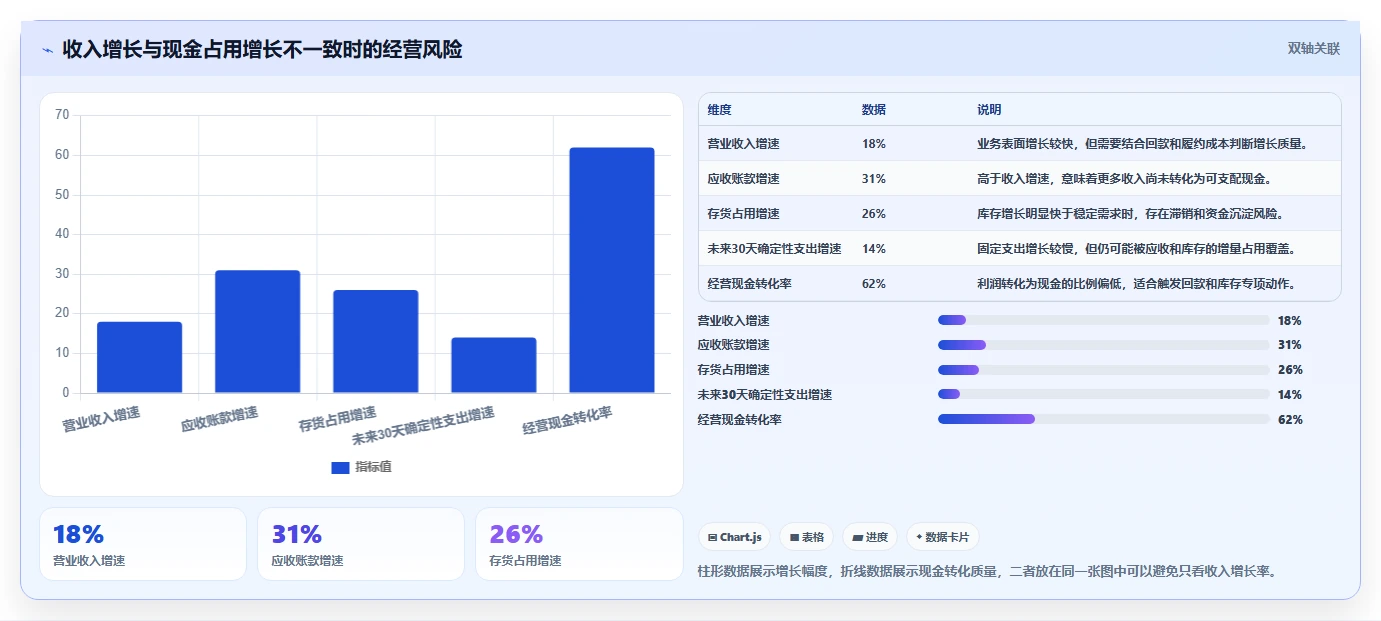Click the 62% label beside the last progress bar

(1290, 420)
